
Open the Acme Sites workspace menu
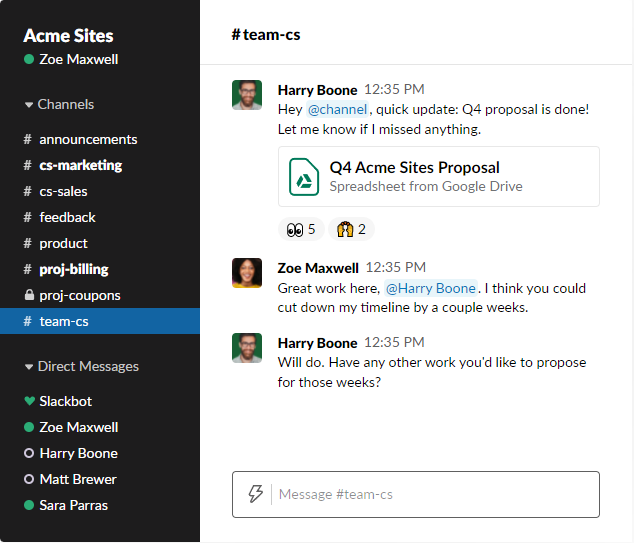click(x=68, y=36)
